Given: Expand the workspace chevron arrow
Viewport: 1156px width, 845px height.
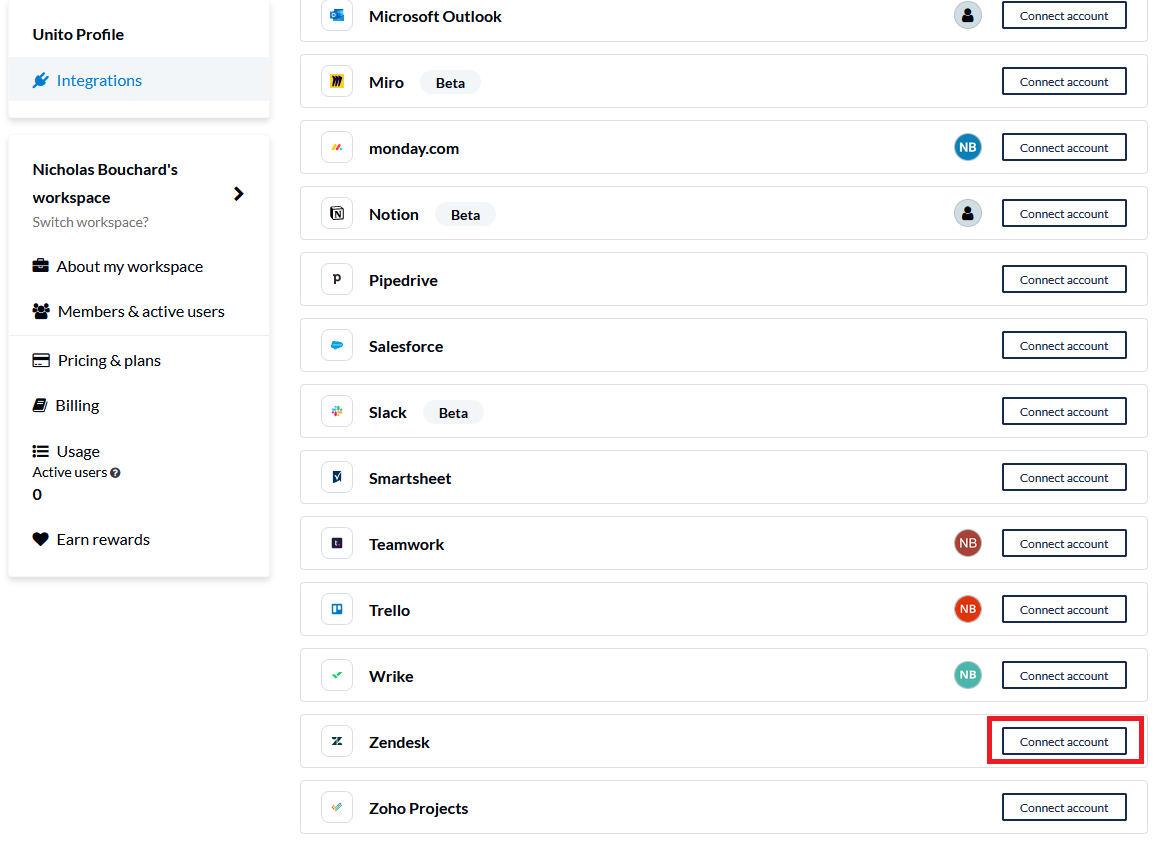Looking at the screenshot, I should [238, 194].
